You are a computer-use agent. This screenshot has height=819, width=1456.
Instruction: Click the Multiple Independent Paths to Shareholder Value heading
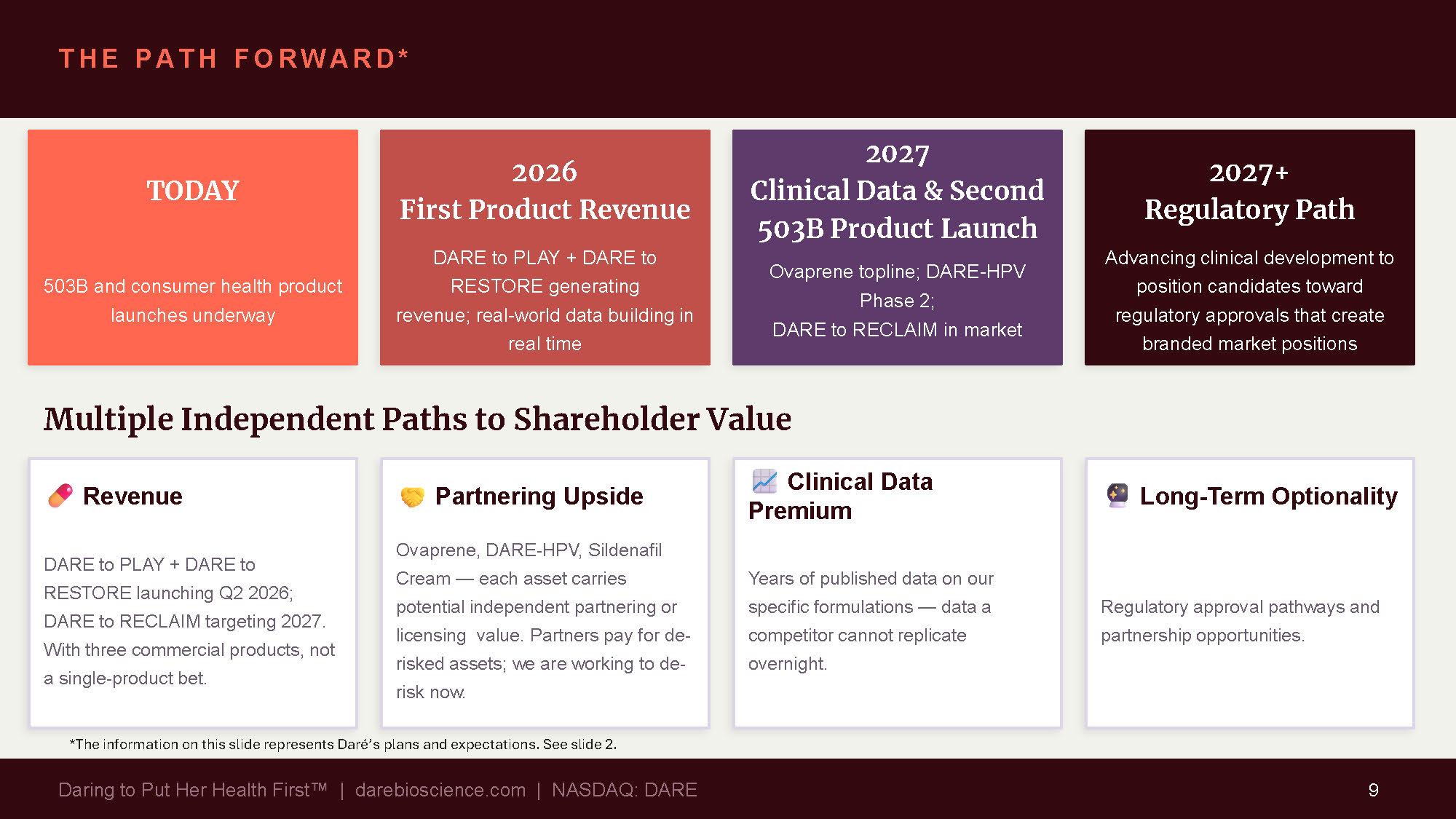pyautogui.click(x=417, y=419)
